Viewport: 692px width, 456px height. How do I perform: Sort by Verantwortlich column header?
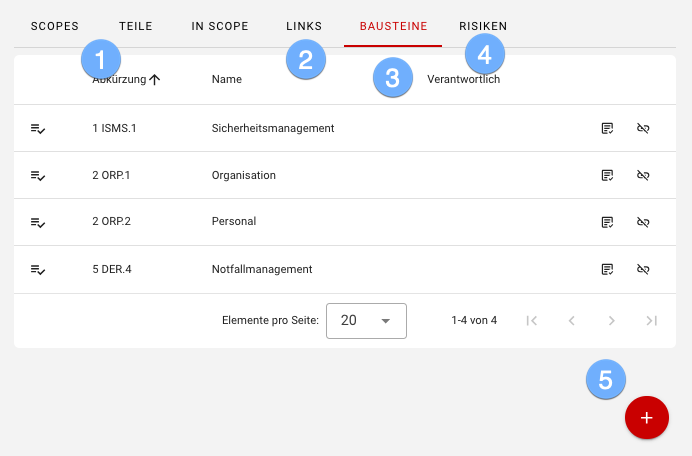point(463,80)
